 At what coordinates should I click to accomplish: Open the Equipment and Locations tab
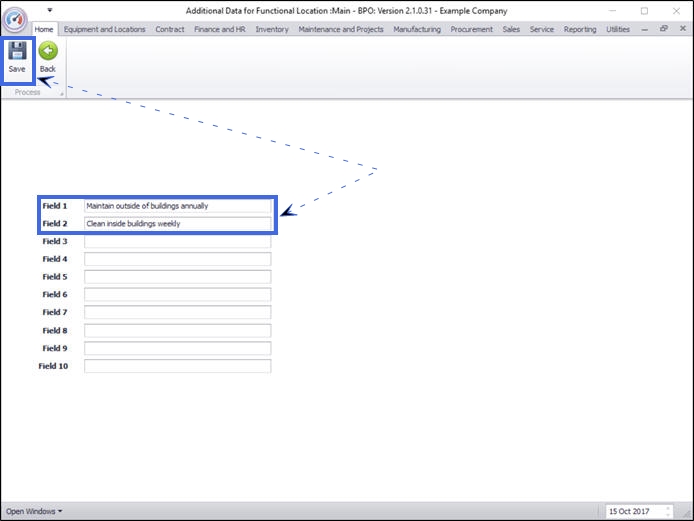104,29
